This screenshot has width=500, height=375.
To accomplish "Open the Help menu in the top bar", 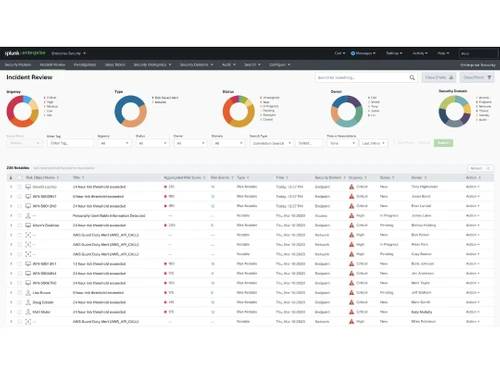I will pyautogui.click(x=443, y=53).
